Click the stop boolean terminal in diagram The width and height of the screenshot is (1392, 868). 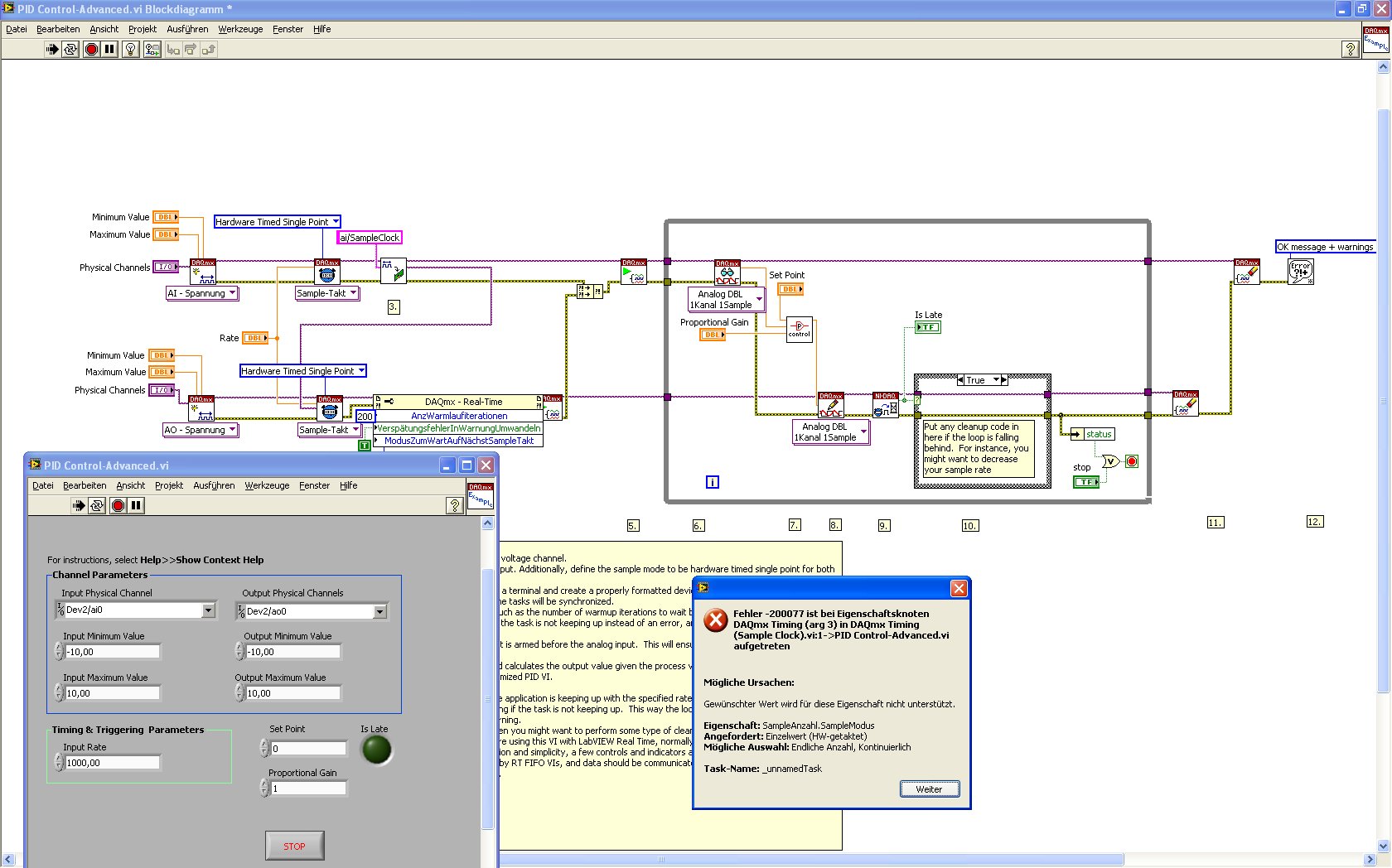click(x=1086, y=481)
